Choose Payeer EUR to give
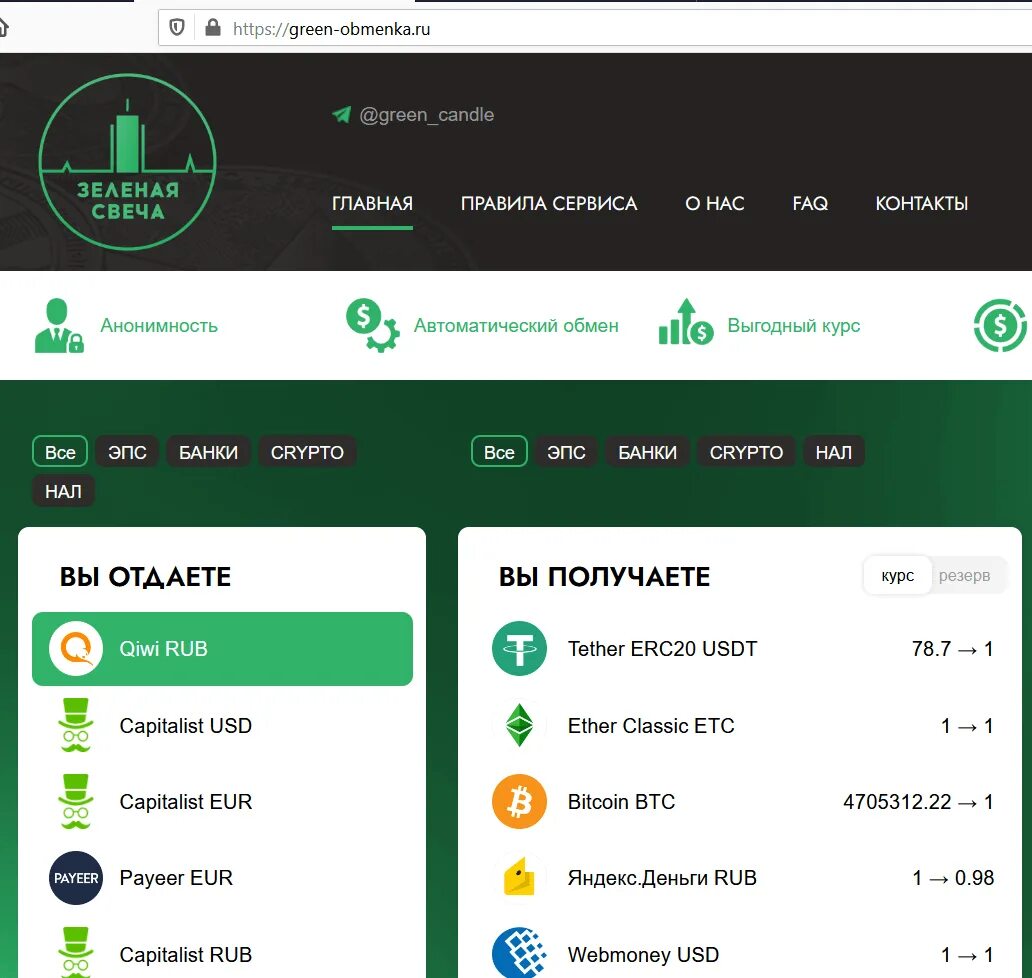 click(222, 878)
